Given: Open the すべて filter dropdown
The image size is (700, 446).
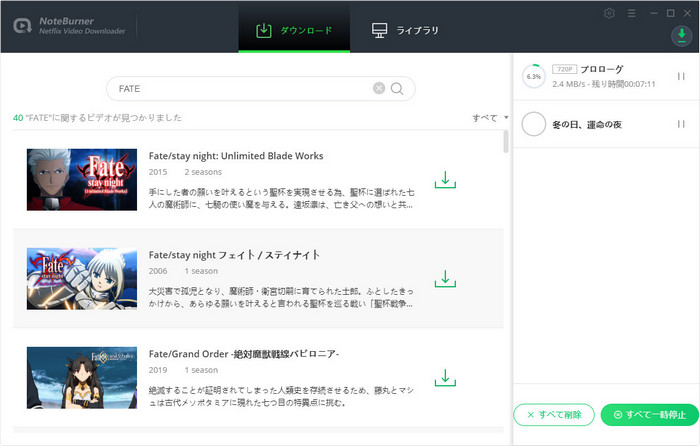Looking at the screenshot, I should [x=490, y=118].
